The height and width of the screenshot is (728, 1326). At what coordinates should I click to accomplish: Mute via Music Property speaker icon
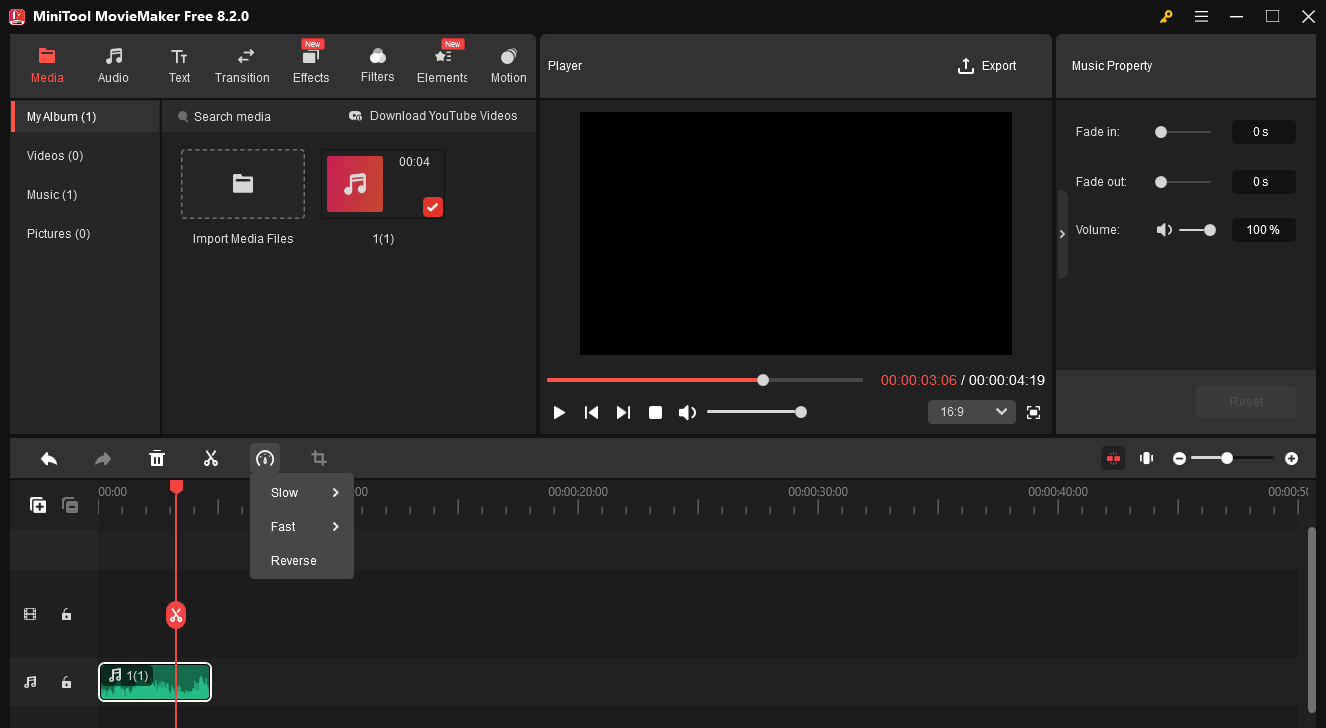[x=1164, y=230]
